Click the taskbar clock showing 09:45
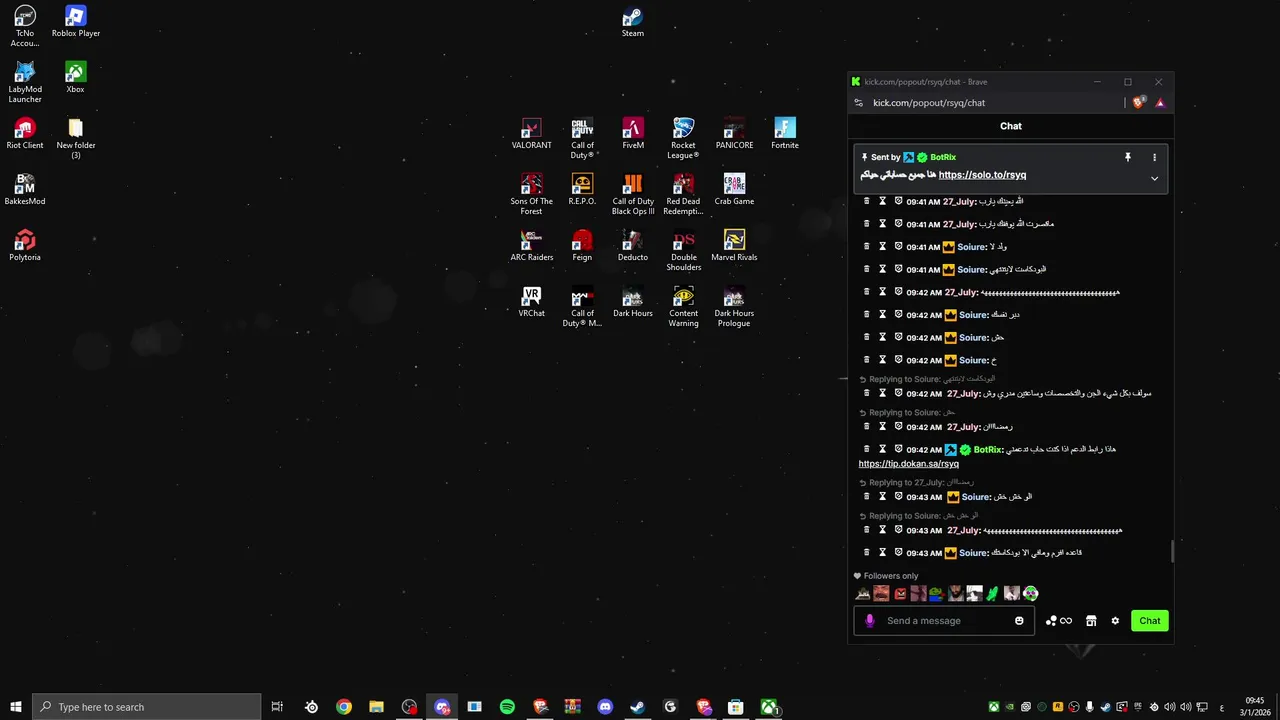The height and width of the screenshot is (720, 1280). 1255,707
